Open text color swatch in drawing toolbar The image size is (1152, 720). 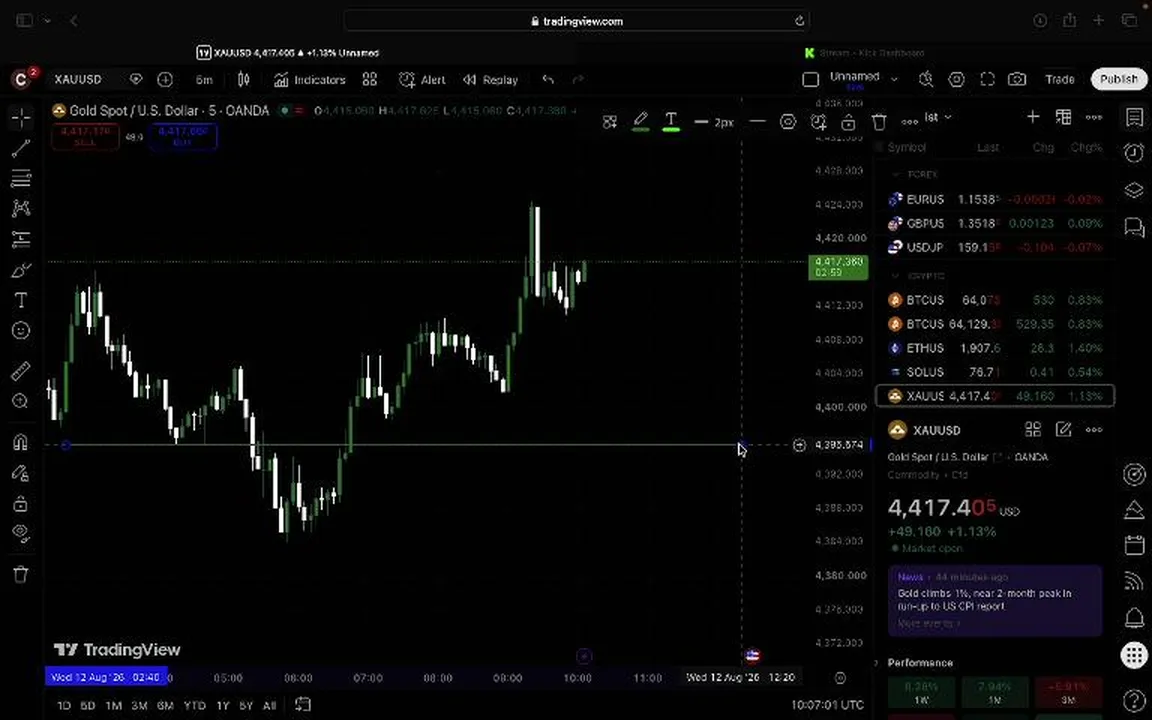tap(671, 121)
